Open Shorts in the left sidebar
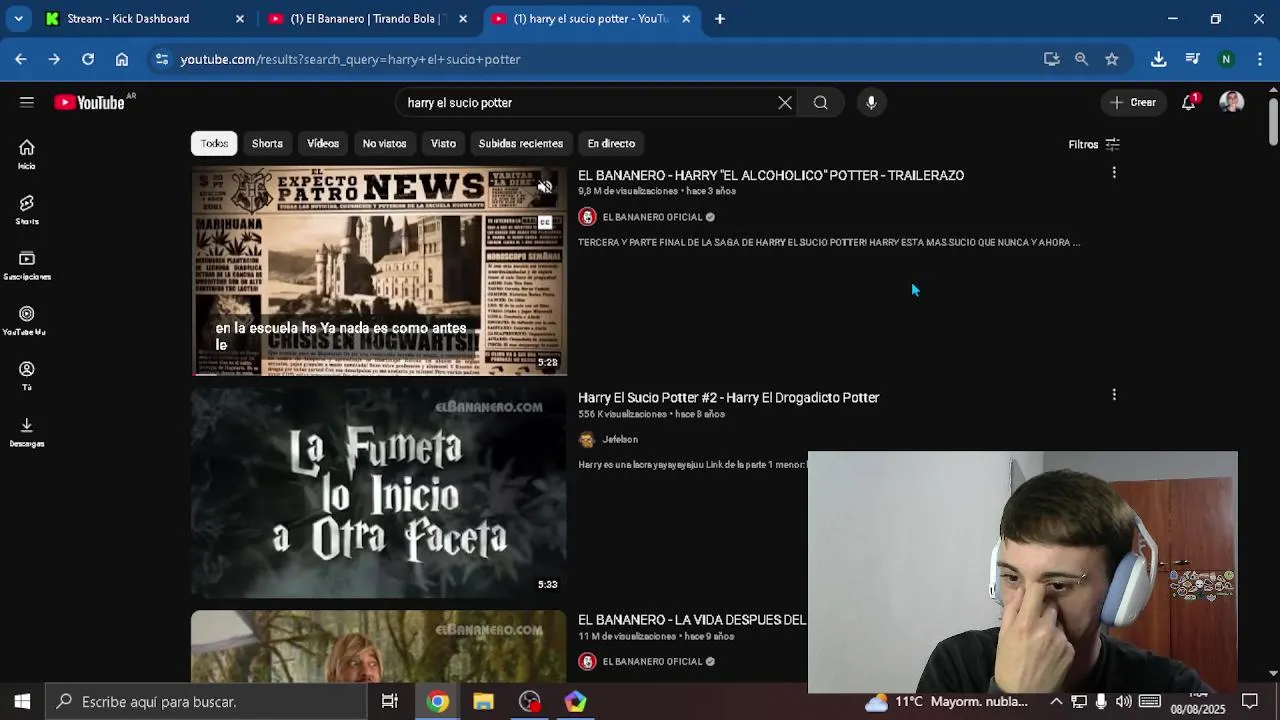Image resolution: width=1280 pixels, height=720 pixels. (x=27, y=209)
